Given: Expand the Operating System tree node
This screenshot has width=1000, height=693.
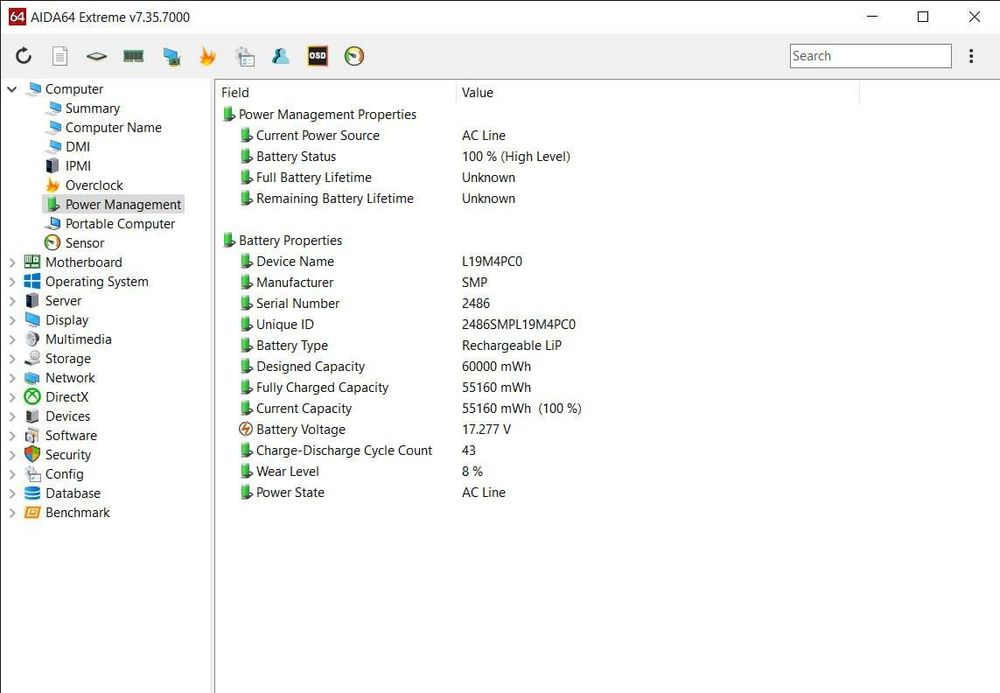Looking at the screenshot, I should [11, 281].
